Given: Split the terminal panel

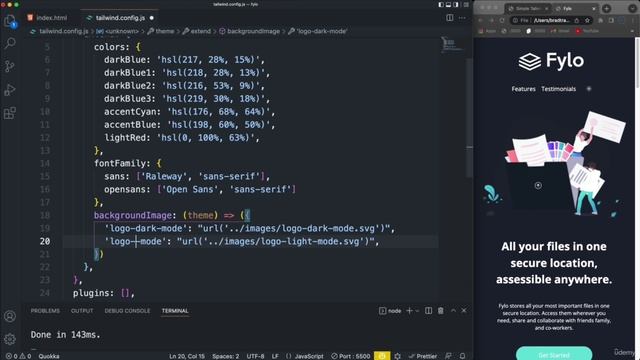Looking at the screenshot, I should click(428, 311).
